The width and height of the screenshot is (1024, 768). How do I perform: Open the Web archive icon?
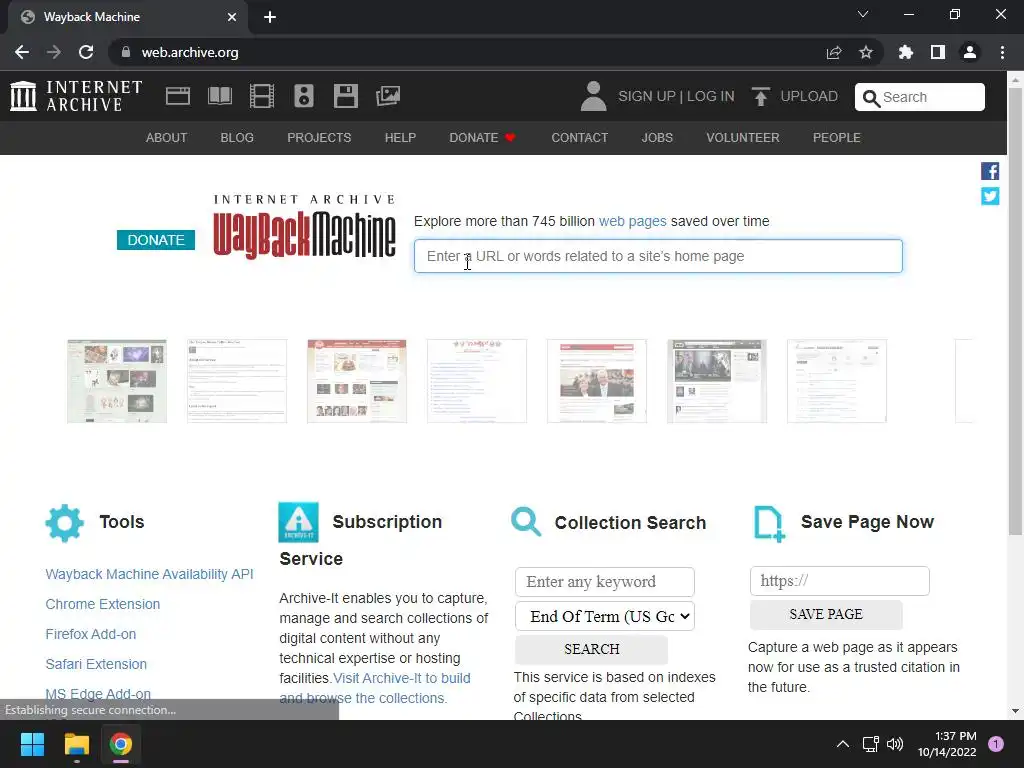[178, 96]
